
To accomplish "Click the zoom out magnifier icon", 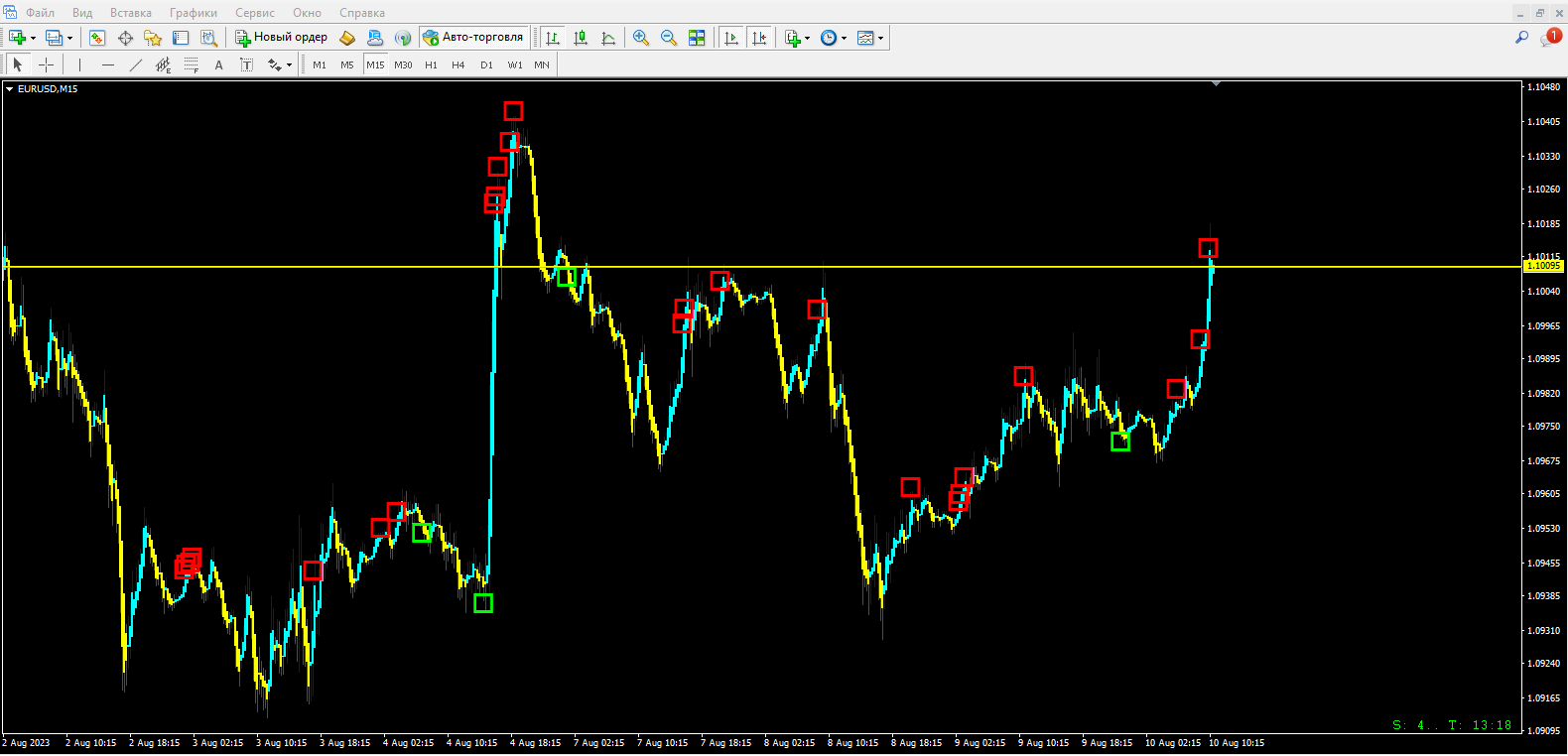I will pyautogui.click(x=669, y=38).
